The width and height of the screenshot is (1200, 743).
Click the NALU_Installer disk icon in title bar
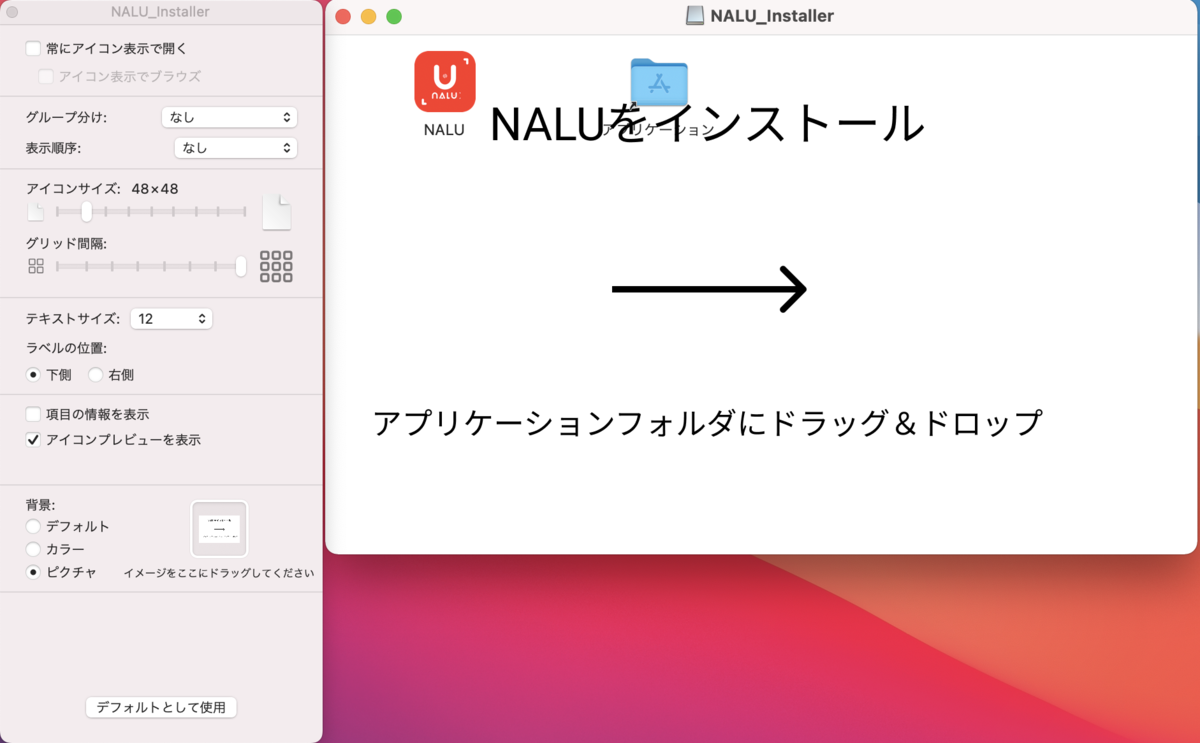[695, 16]
